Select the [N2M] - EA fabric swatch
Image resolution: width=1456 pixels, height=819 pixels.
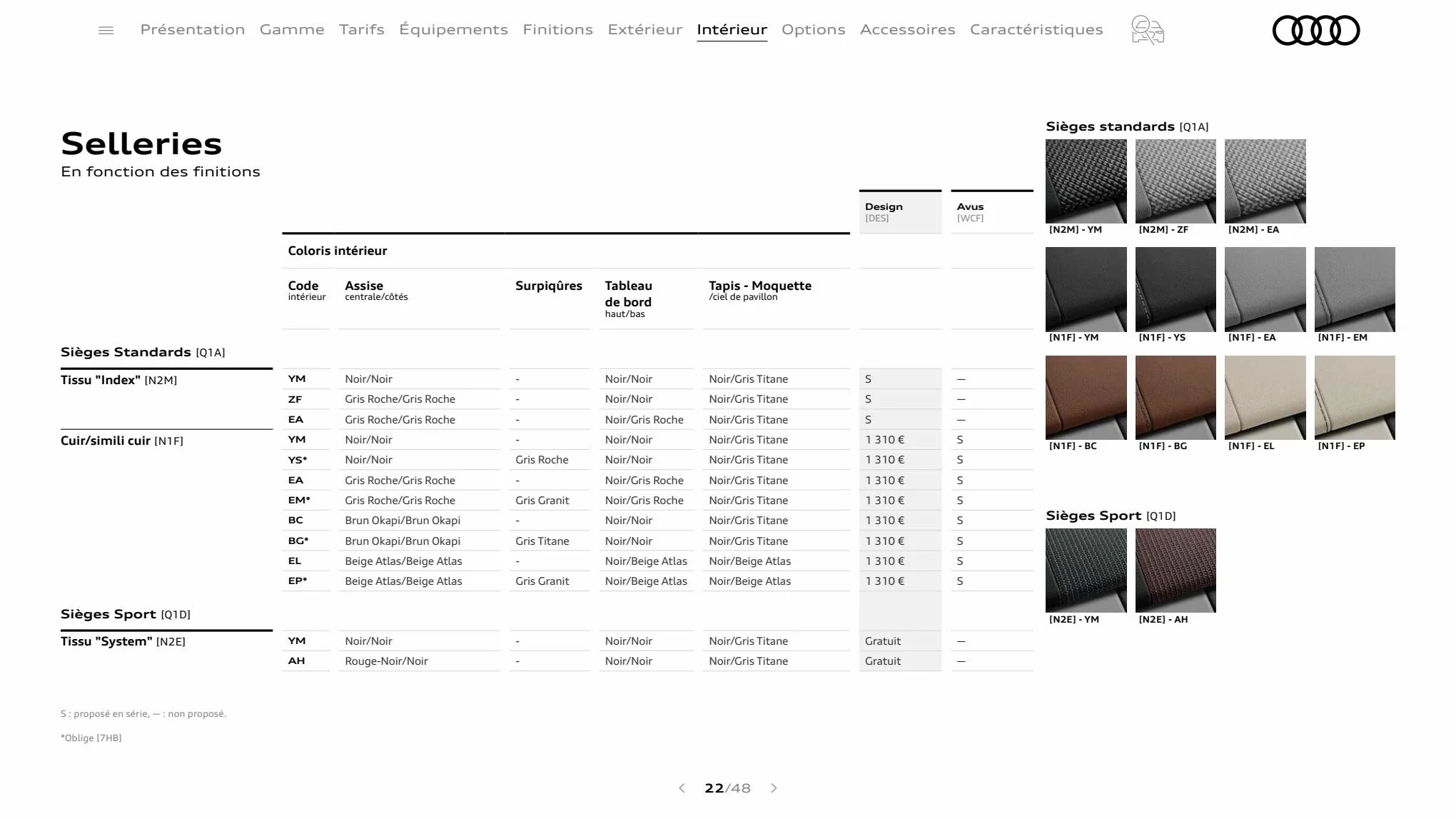click(1265, 181)
